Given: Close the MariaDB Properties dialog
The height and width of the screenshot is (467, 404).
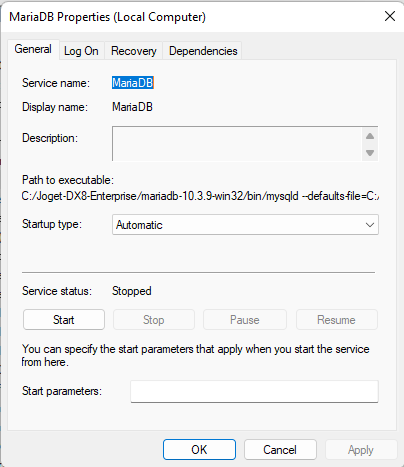Looking at the screenshot, I should pos(390,16).
